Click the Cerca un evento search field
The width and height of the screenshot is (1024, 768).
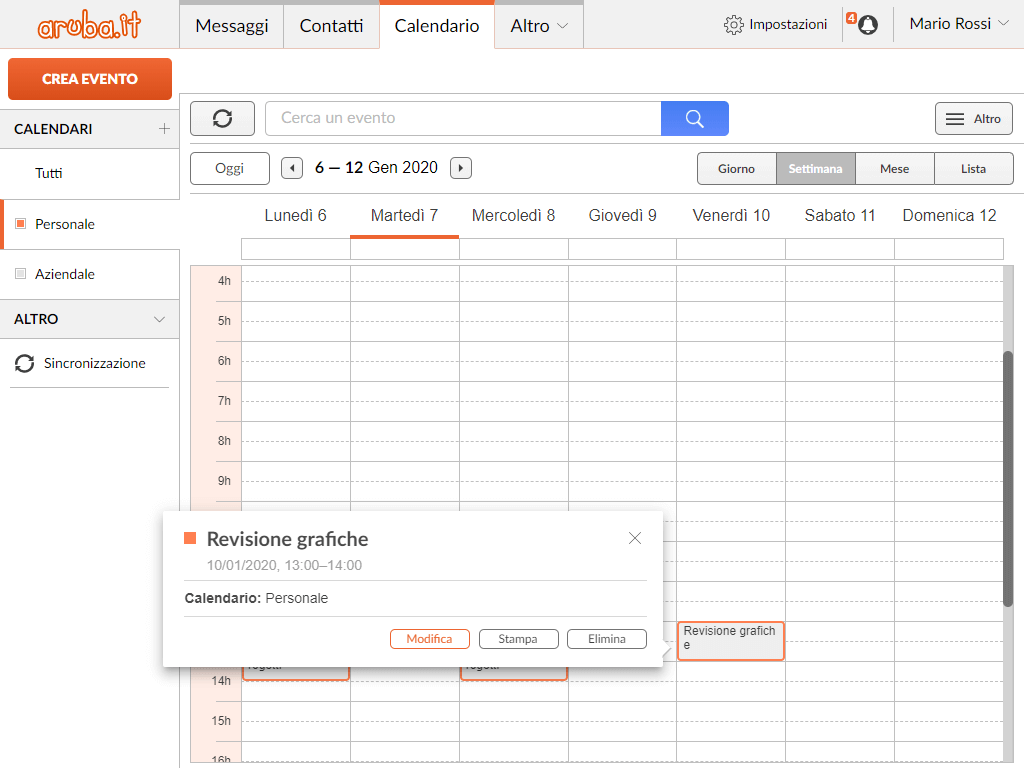(462, 118)
